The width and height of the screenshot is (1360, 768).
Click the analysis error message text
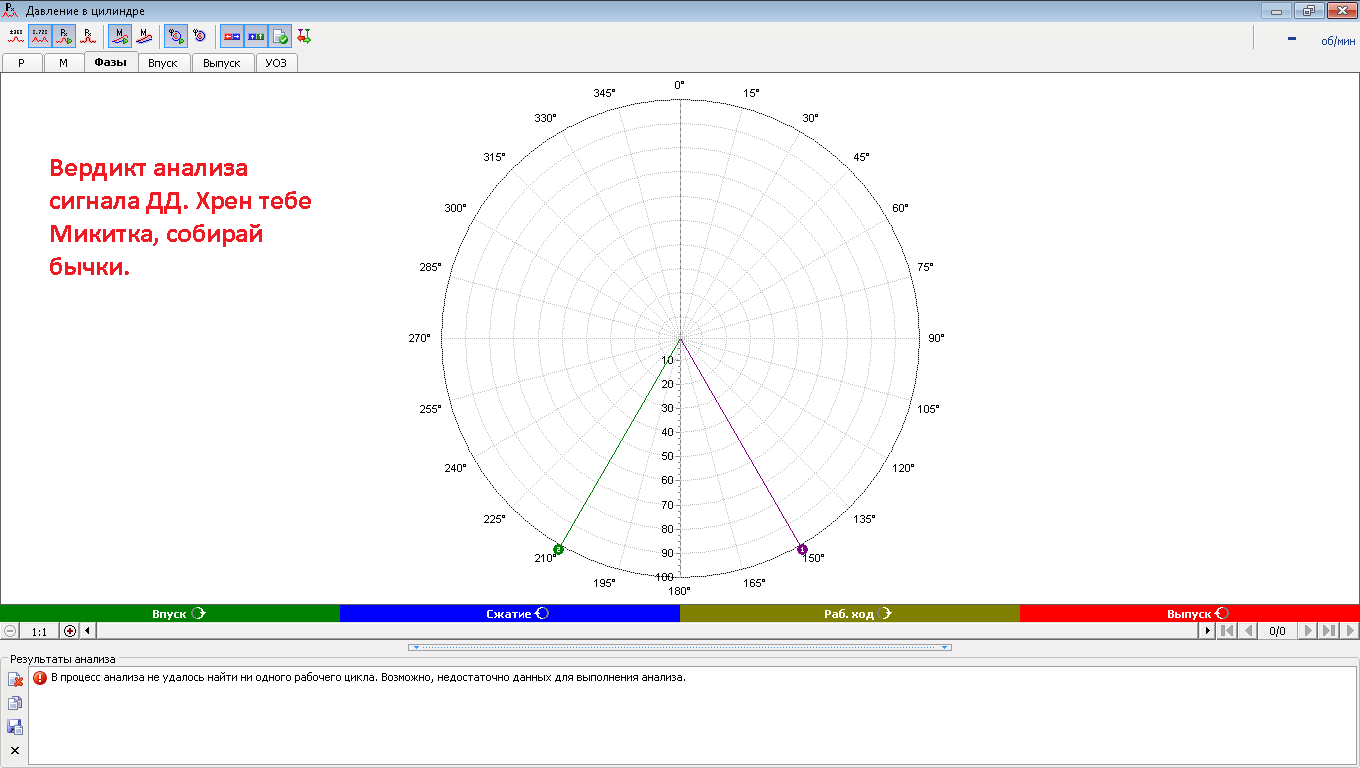[368, 678]
